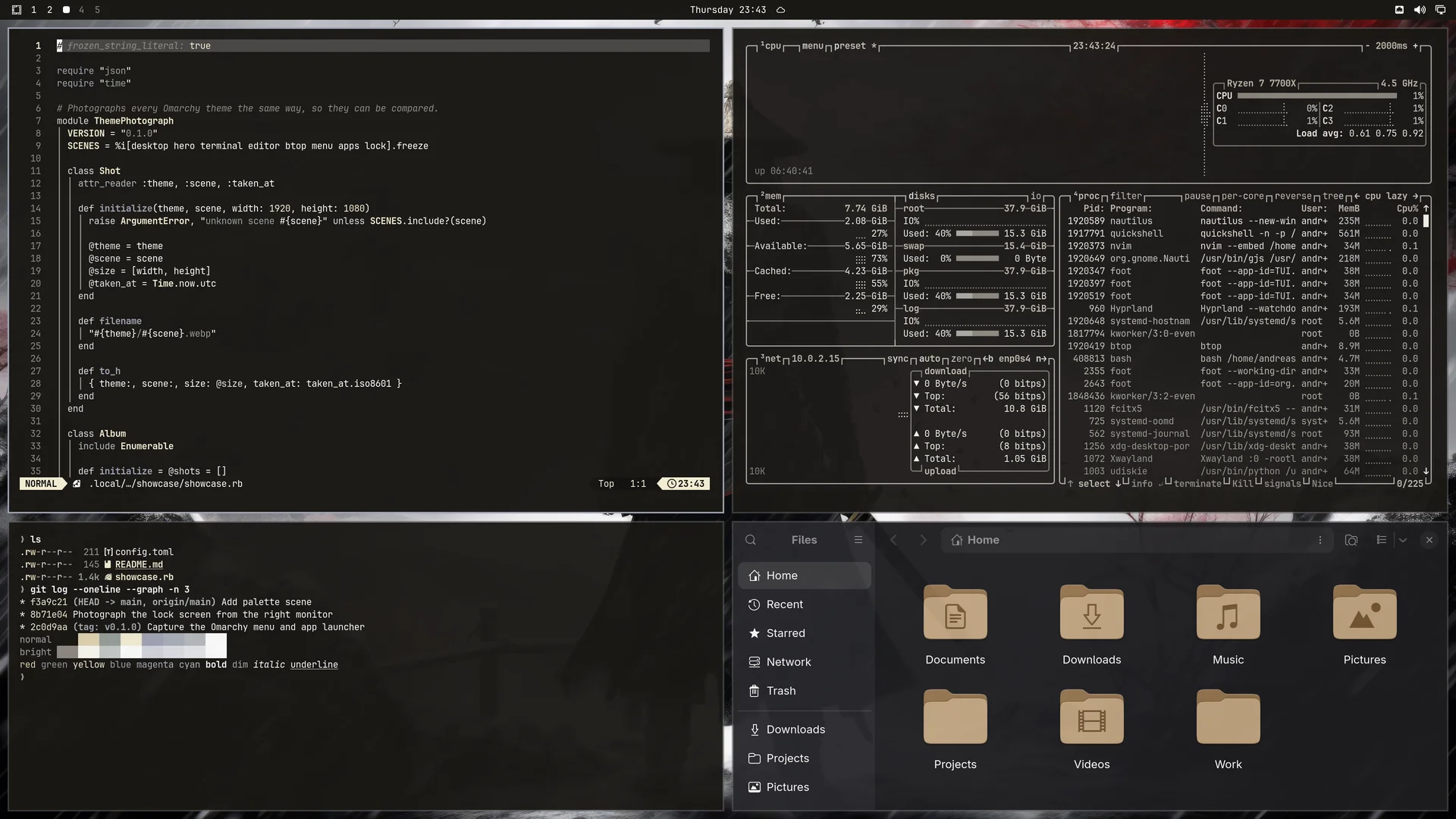Click the search icon in Files
1456x819 pixels.
(751, 540)
